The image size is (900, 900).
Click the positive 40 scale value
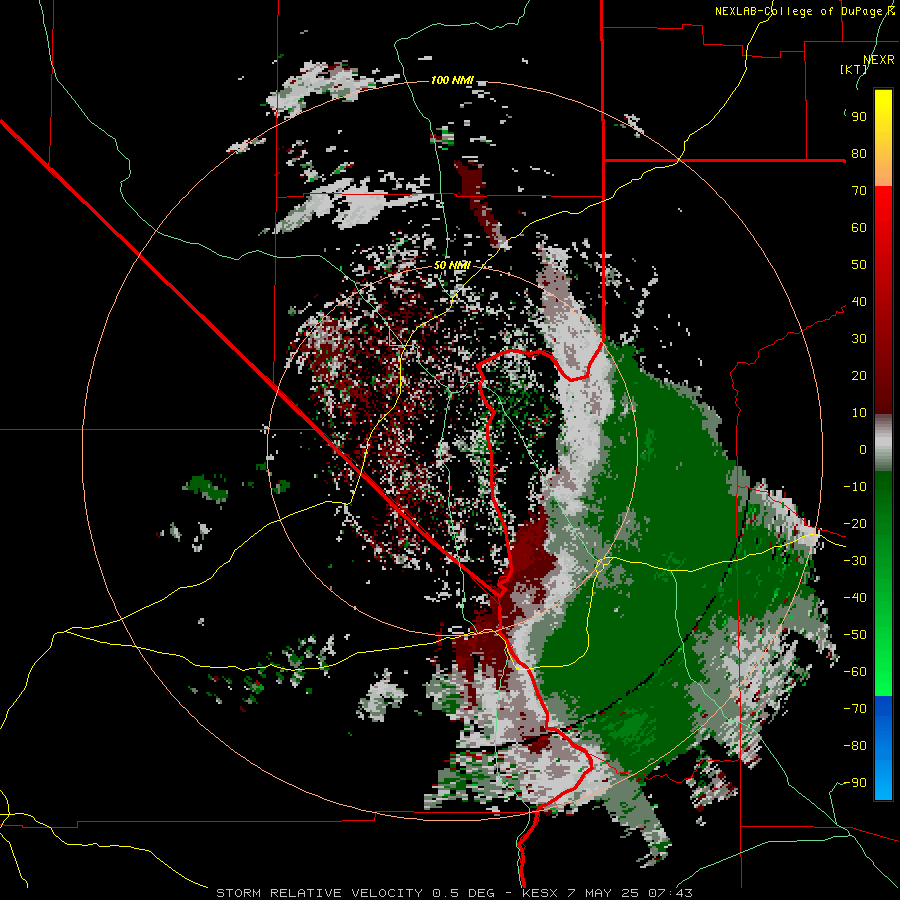click(x=859, y=301)
